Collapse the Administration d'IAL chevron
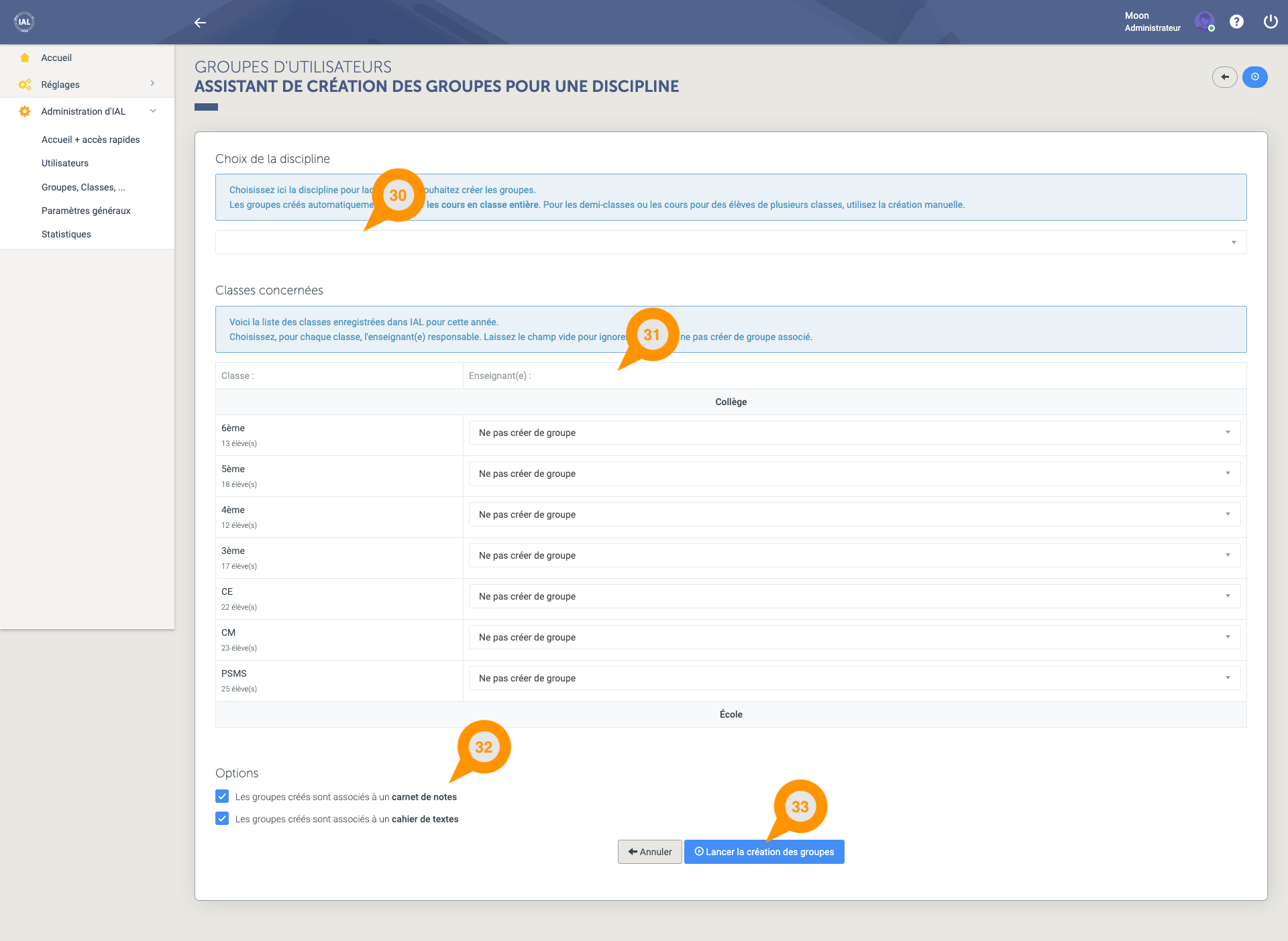 tap(153, 111)
